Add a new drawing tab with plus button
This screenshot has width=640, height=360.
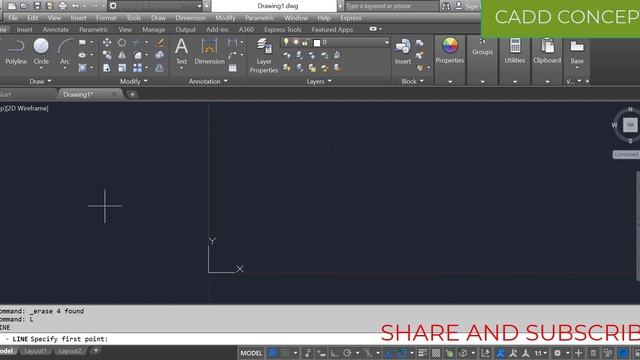(x=132, y=94)
